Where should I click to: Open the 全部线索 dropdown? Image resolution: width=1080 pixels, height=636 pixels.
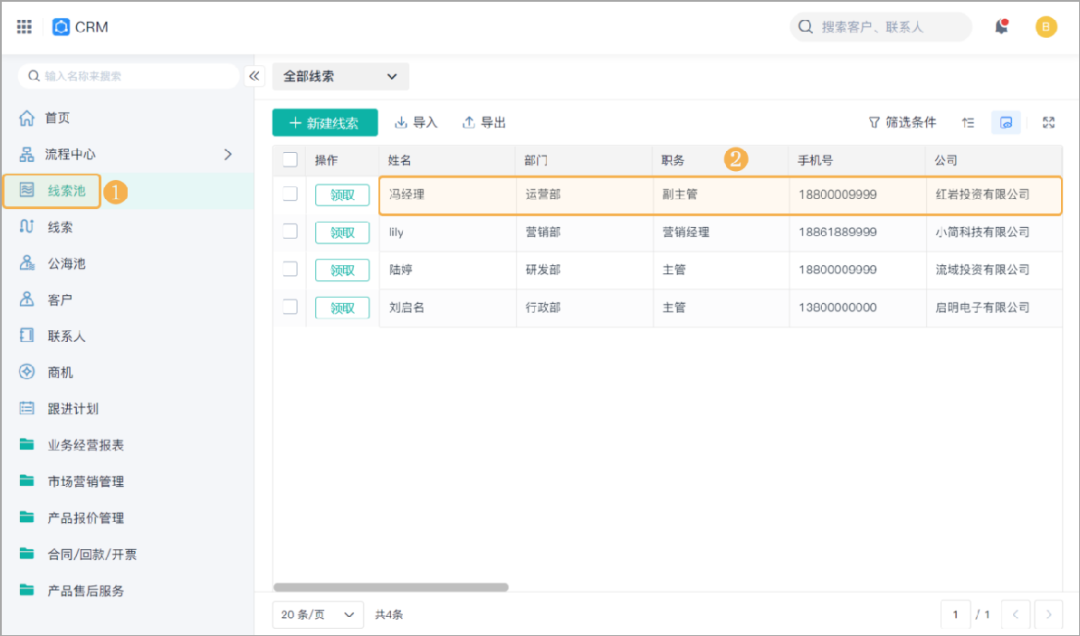coord(340,76)
